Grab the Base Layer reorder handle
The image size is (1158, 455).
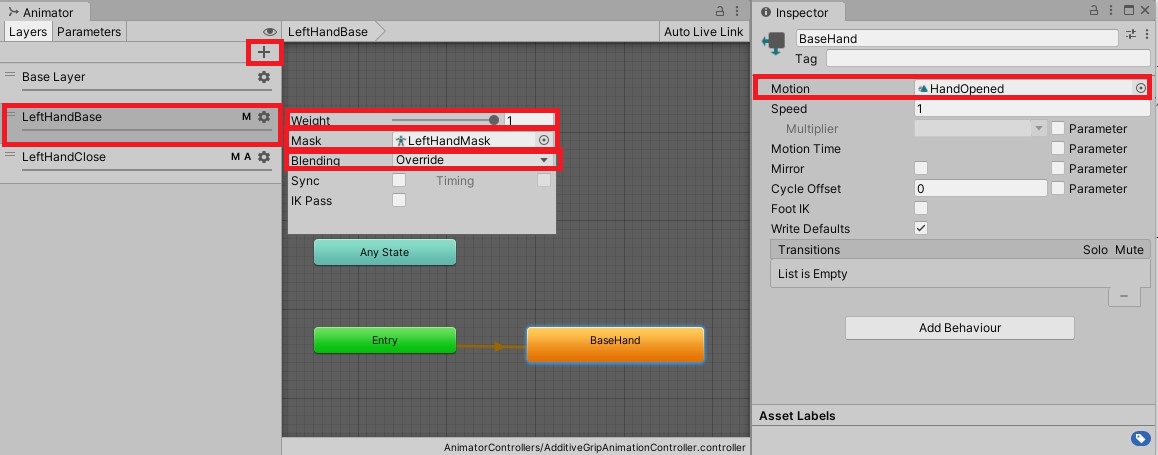click(10, 75)
